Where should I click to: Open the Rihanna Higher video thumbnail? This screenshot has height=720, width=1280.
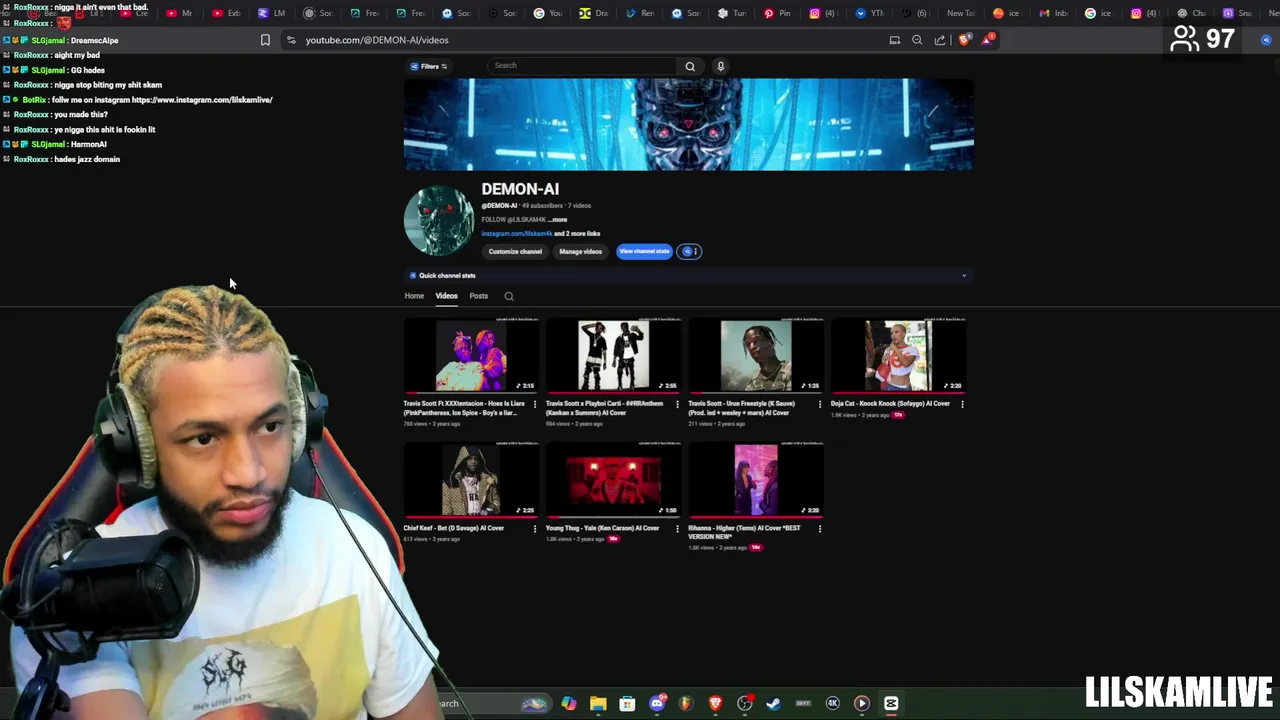tap(756, 480)
